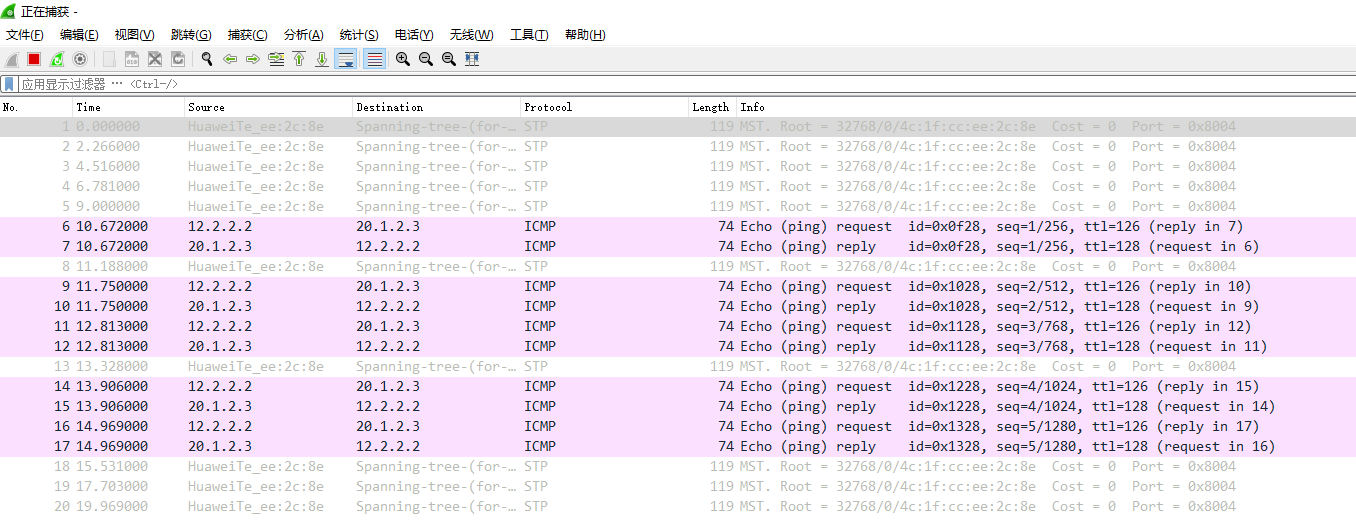
Task: Open find packet magnifier icon
Action: click(207, 59)
